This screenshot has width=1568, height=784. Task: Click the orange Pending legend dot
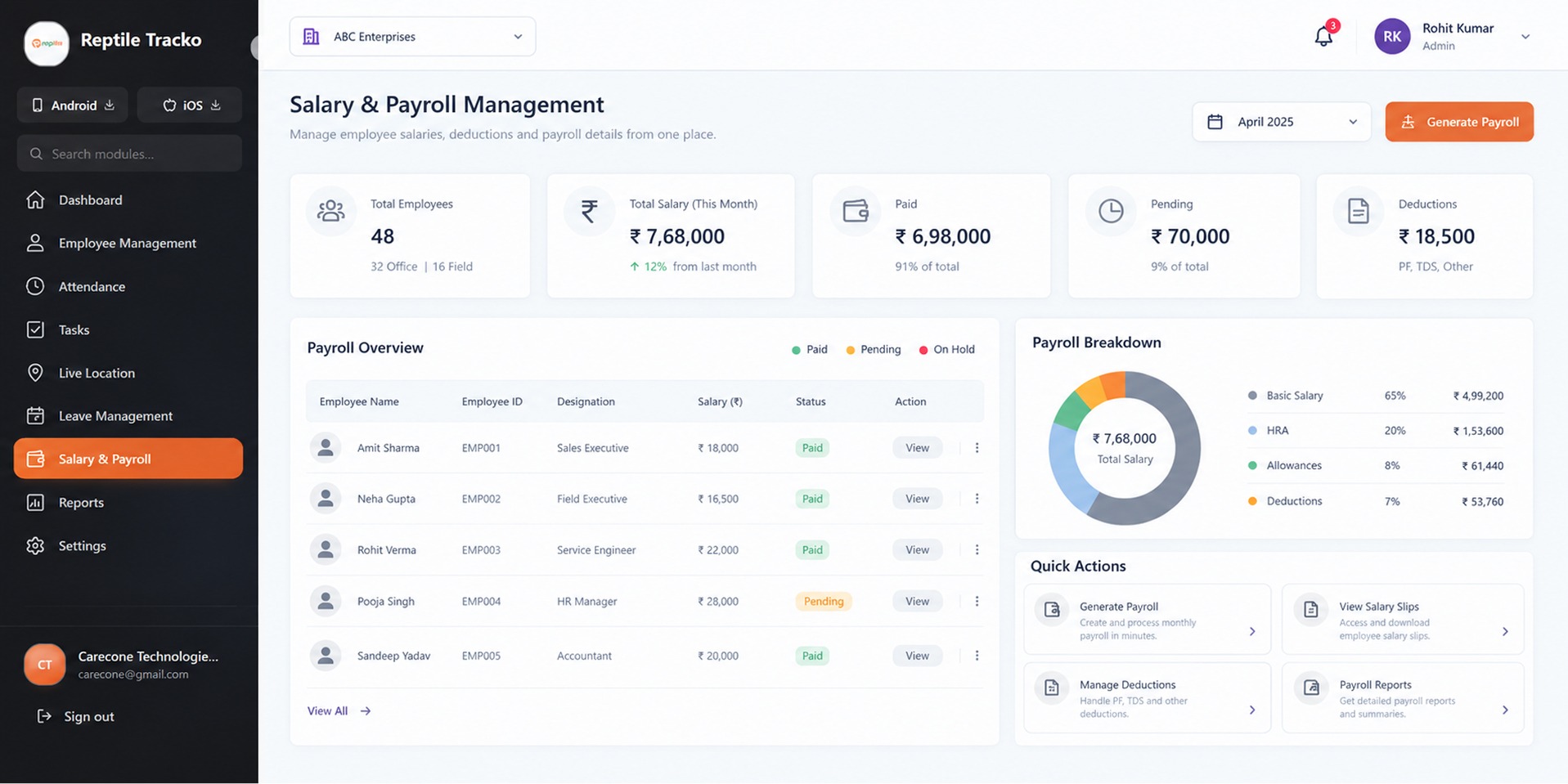pyautogui.click(x=851, y=350)
